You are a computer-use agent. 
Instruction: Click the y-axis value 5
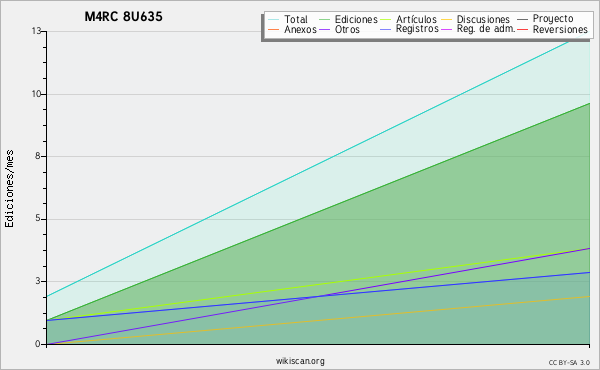click(38, 218)
